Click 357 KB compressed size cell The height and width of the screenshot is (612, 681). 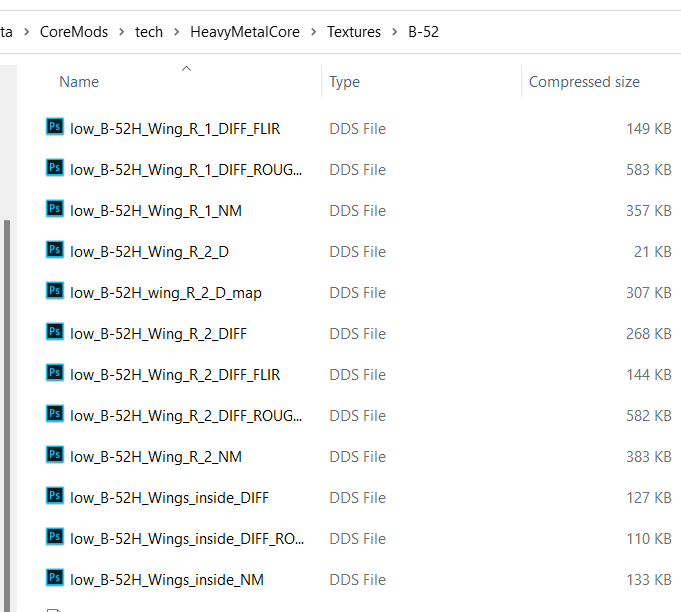click(649, 211)
